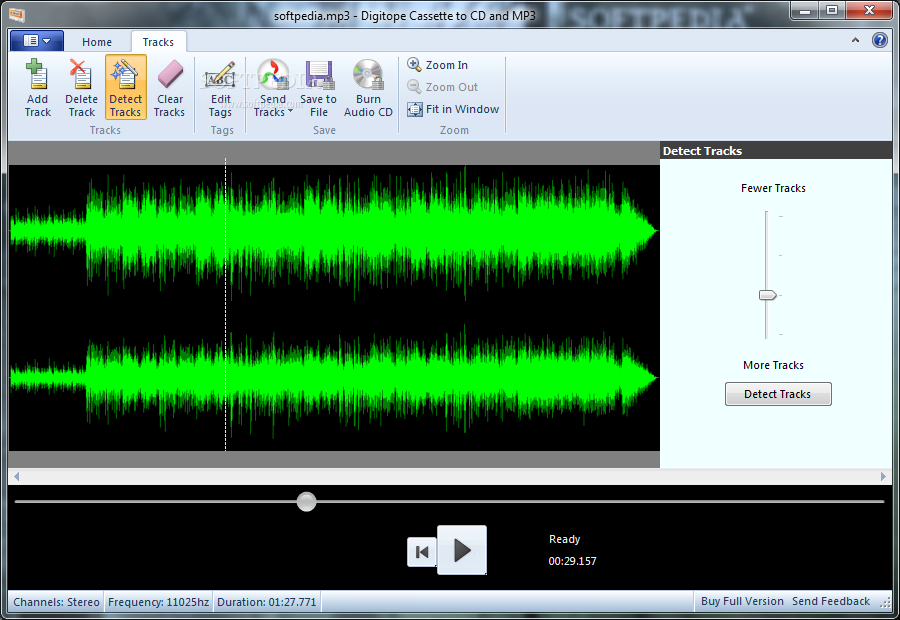
Task: Click the skip to start button
Action: [x=422, y=552]
